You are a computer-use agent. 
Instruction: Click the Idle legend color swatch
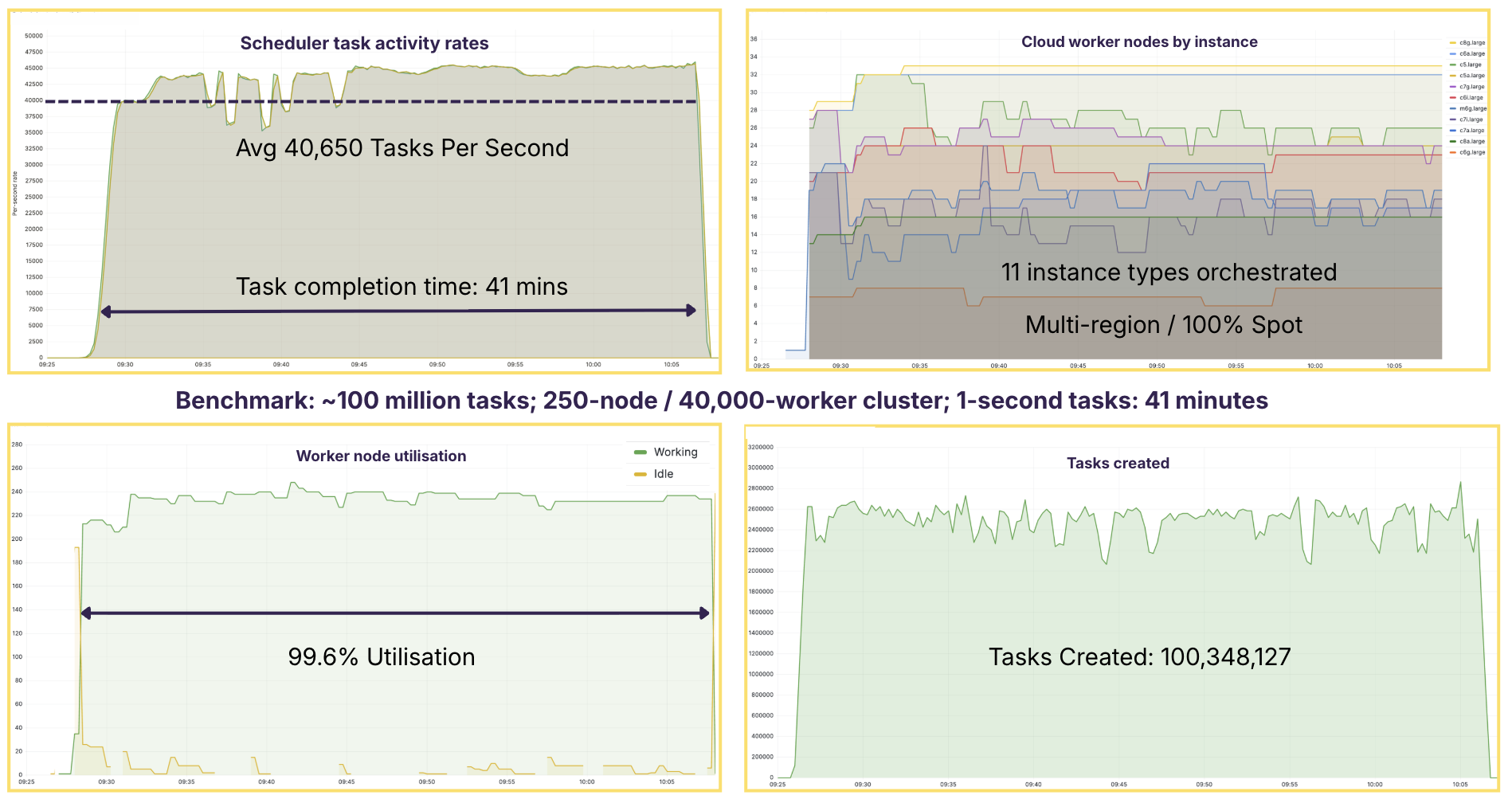(640, 474)
